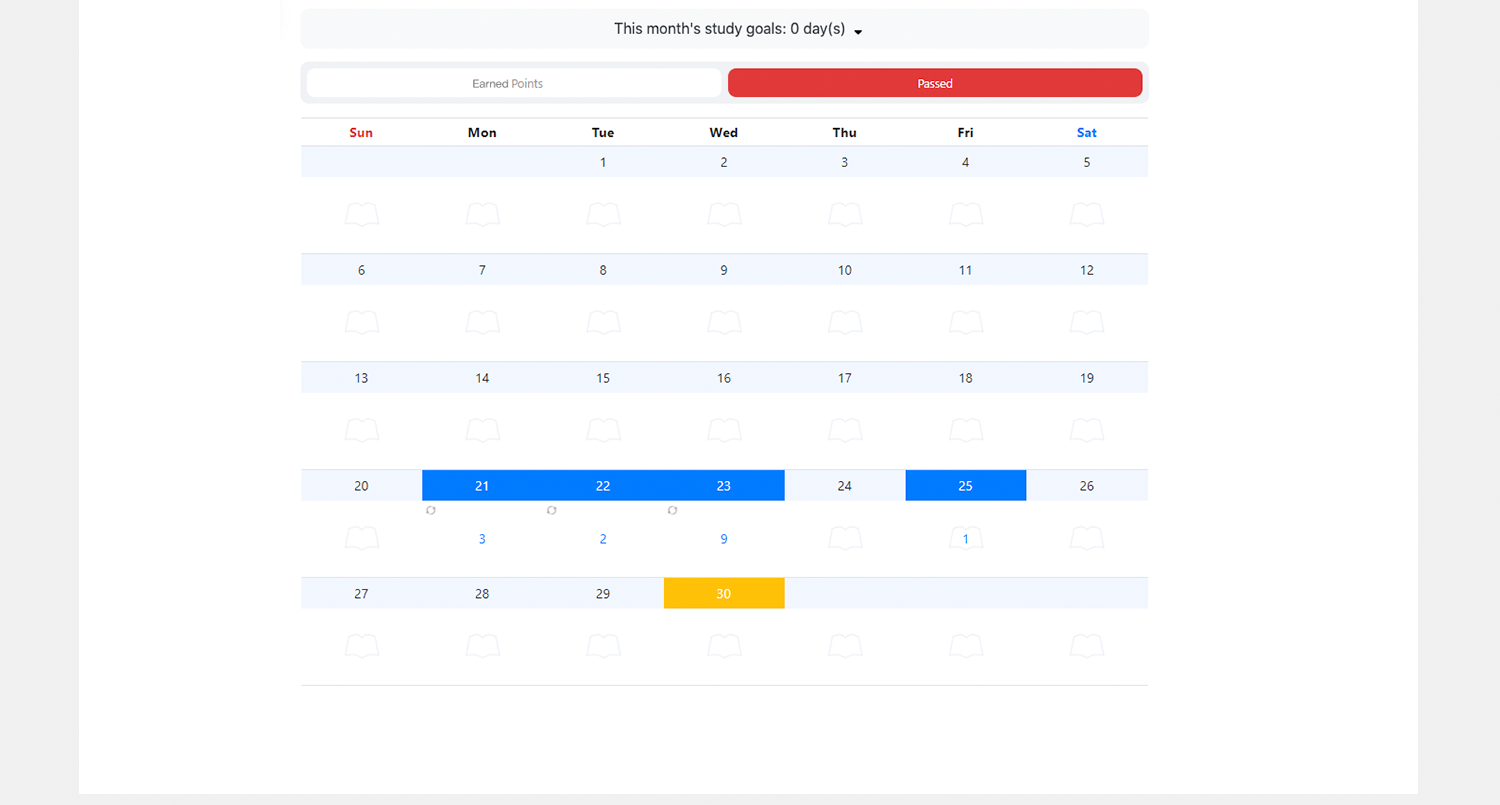Click the book icon under date 18
This screenshot has width=1500, height=805.
(x=966, y=430)
